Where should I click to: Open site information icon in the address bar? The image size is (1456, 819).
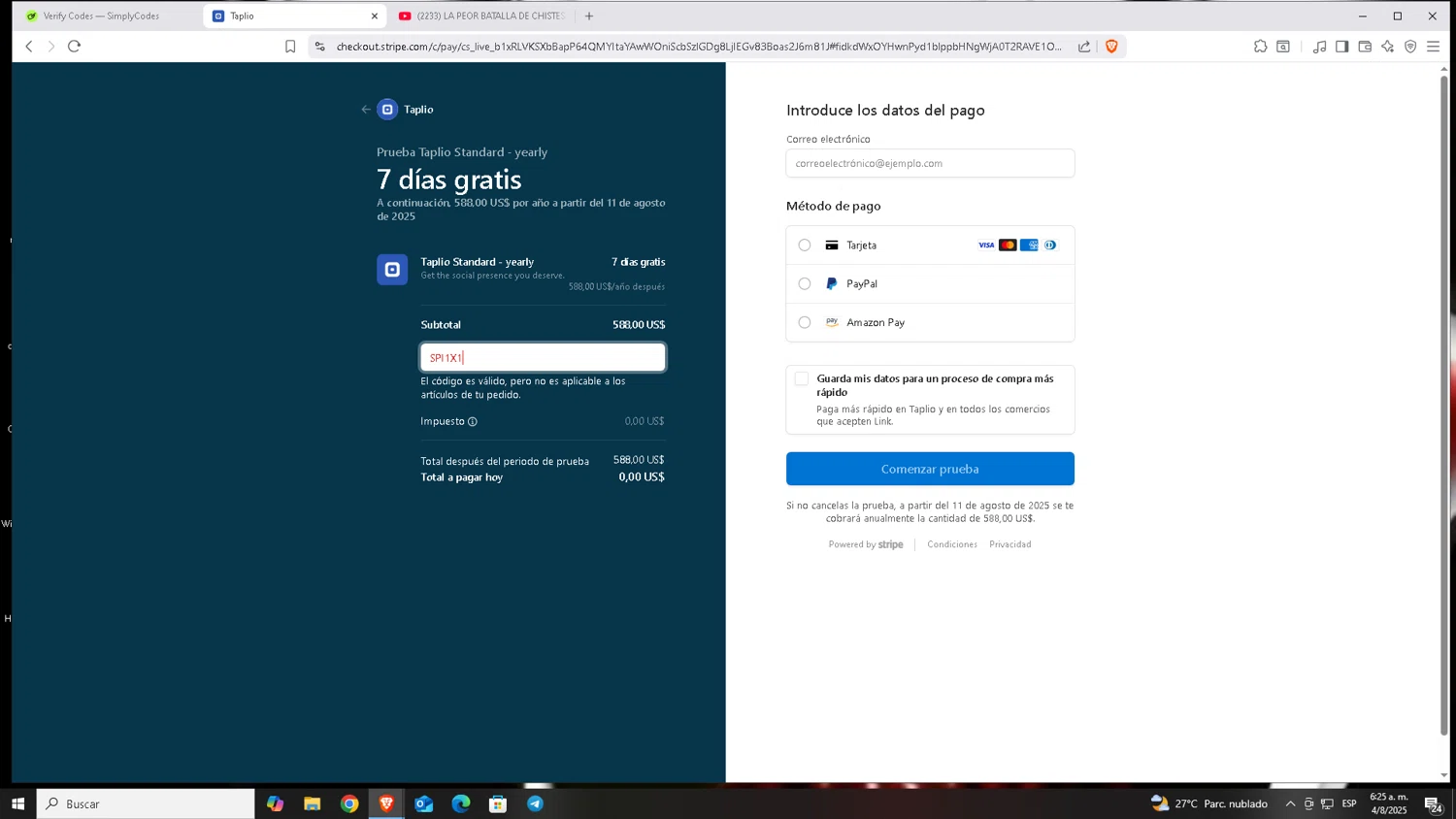click(x=320, y=47)
